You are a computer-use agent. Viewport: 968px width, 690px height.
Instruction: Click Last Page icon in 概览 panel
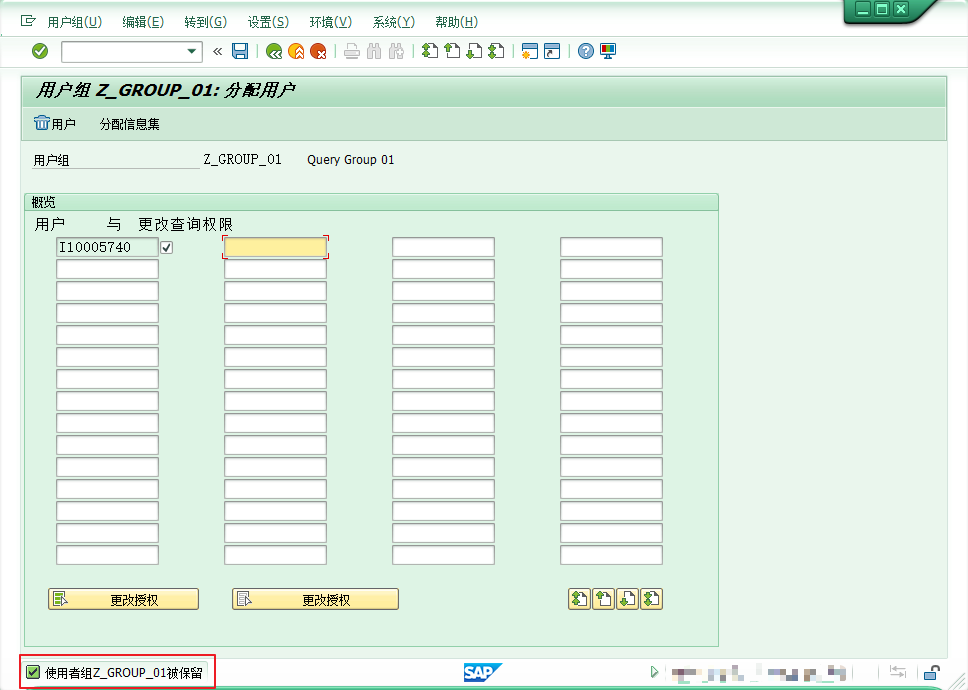click(651, 599)
